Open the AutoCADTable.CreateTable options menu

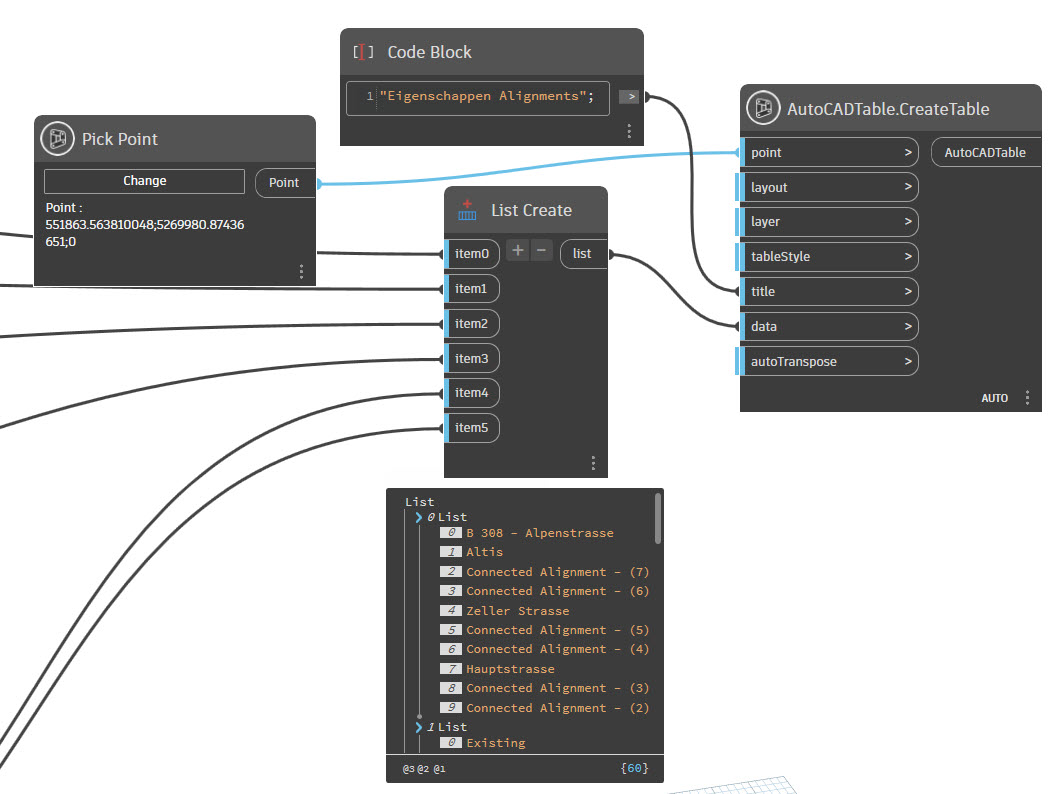pyautogui.click(x=1029, y=397)
